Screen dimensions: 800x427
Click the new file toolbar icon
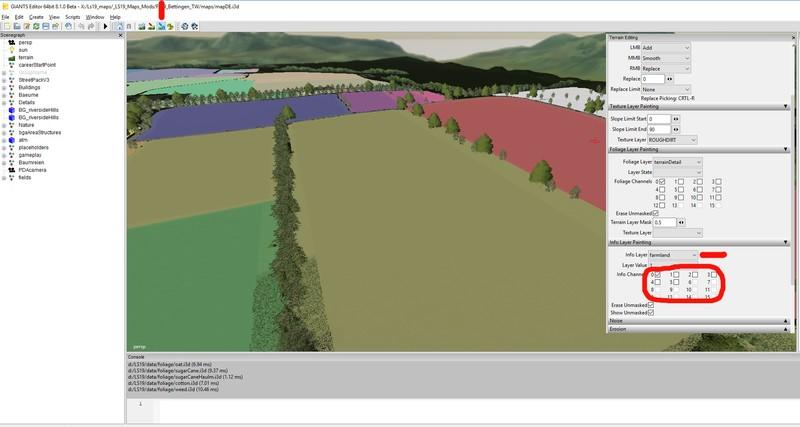point(6,25)
